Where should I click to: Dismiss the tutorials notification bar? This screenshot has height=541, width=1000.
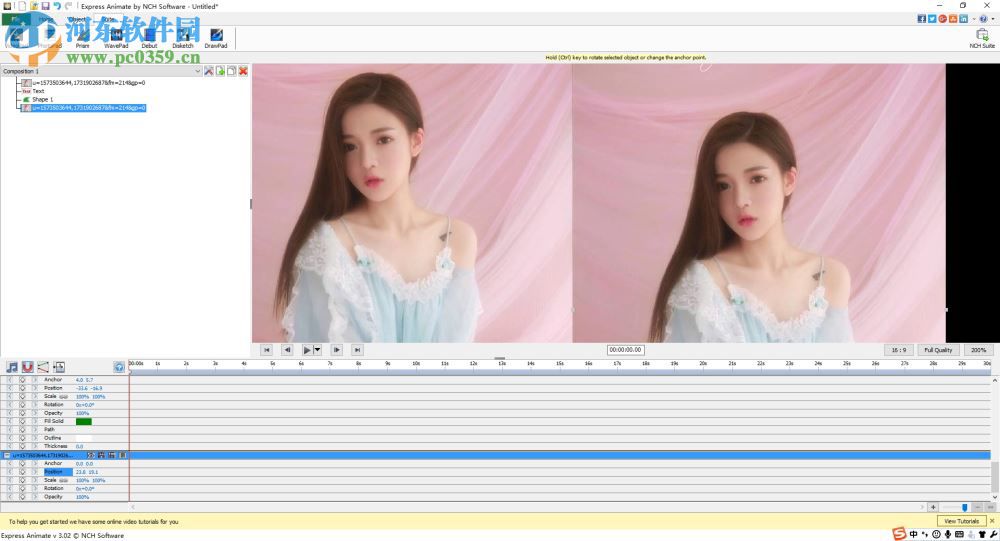pyautogui.click(x=992, y=521)
